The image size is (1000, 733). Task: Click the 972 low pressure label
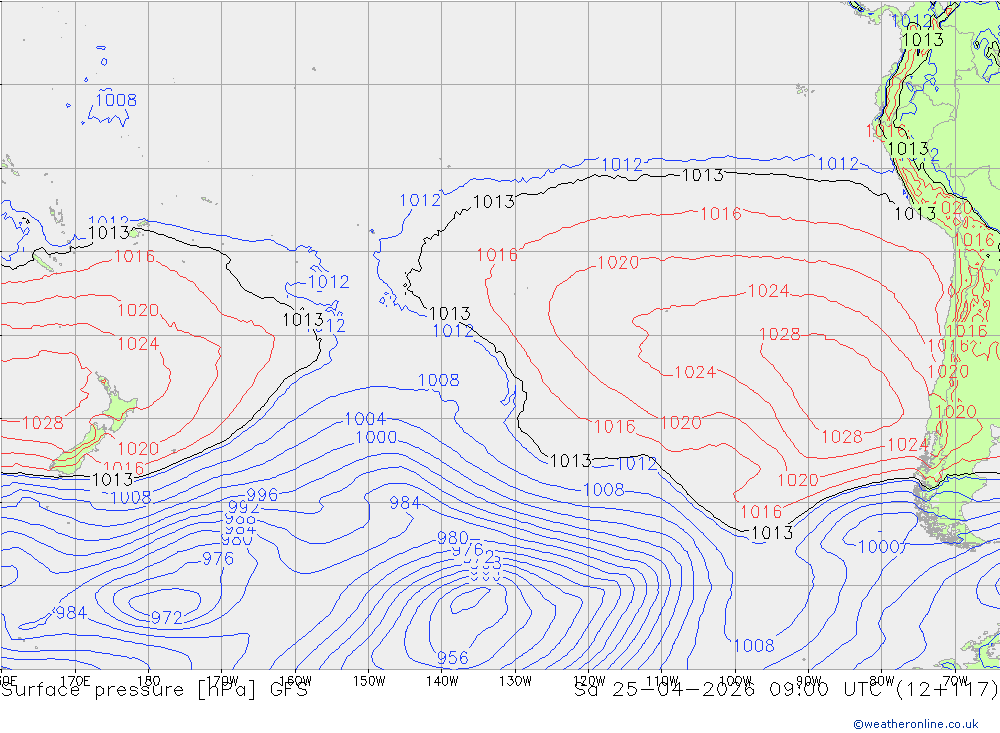tap(166, 618)
